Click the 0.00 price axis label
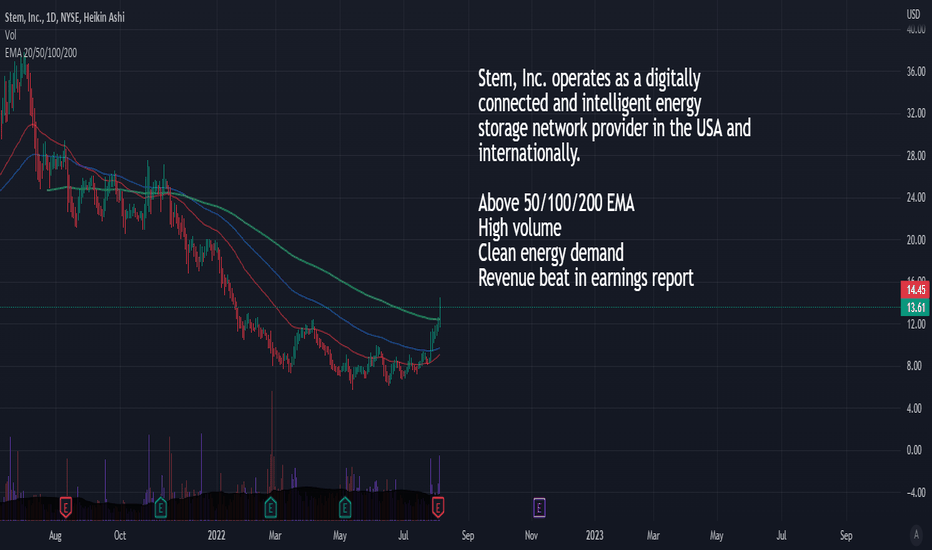This screenshot has width=932, height=550. [x=914, y=450]
